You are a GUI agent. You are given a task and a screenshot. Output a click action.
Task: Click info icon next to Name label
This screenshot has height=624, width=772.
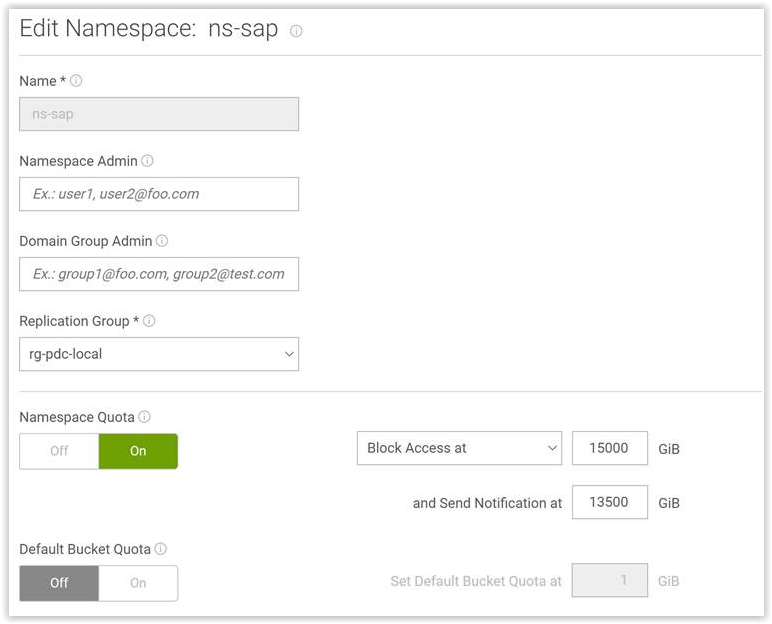coord(76,80)
